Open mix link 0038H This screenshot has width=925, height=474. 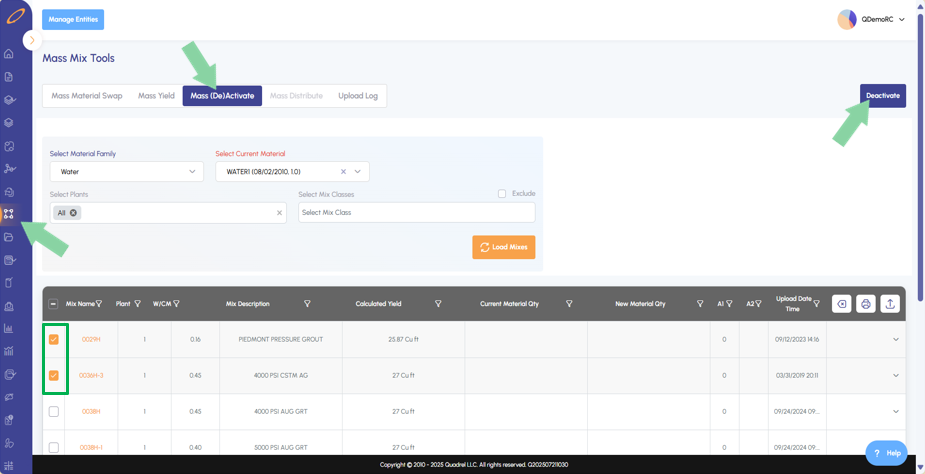(91, 411)
